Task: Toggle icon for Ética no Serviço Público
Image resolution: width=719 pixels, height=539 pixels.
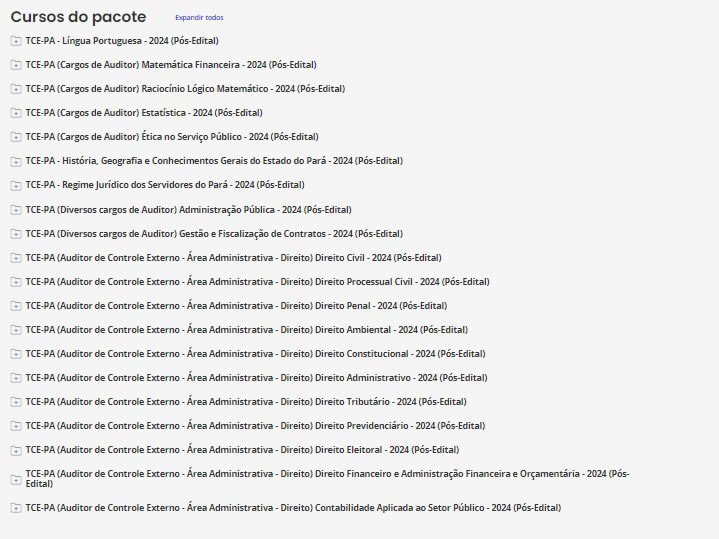Action: pos(15,137)
